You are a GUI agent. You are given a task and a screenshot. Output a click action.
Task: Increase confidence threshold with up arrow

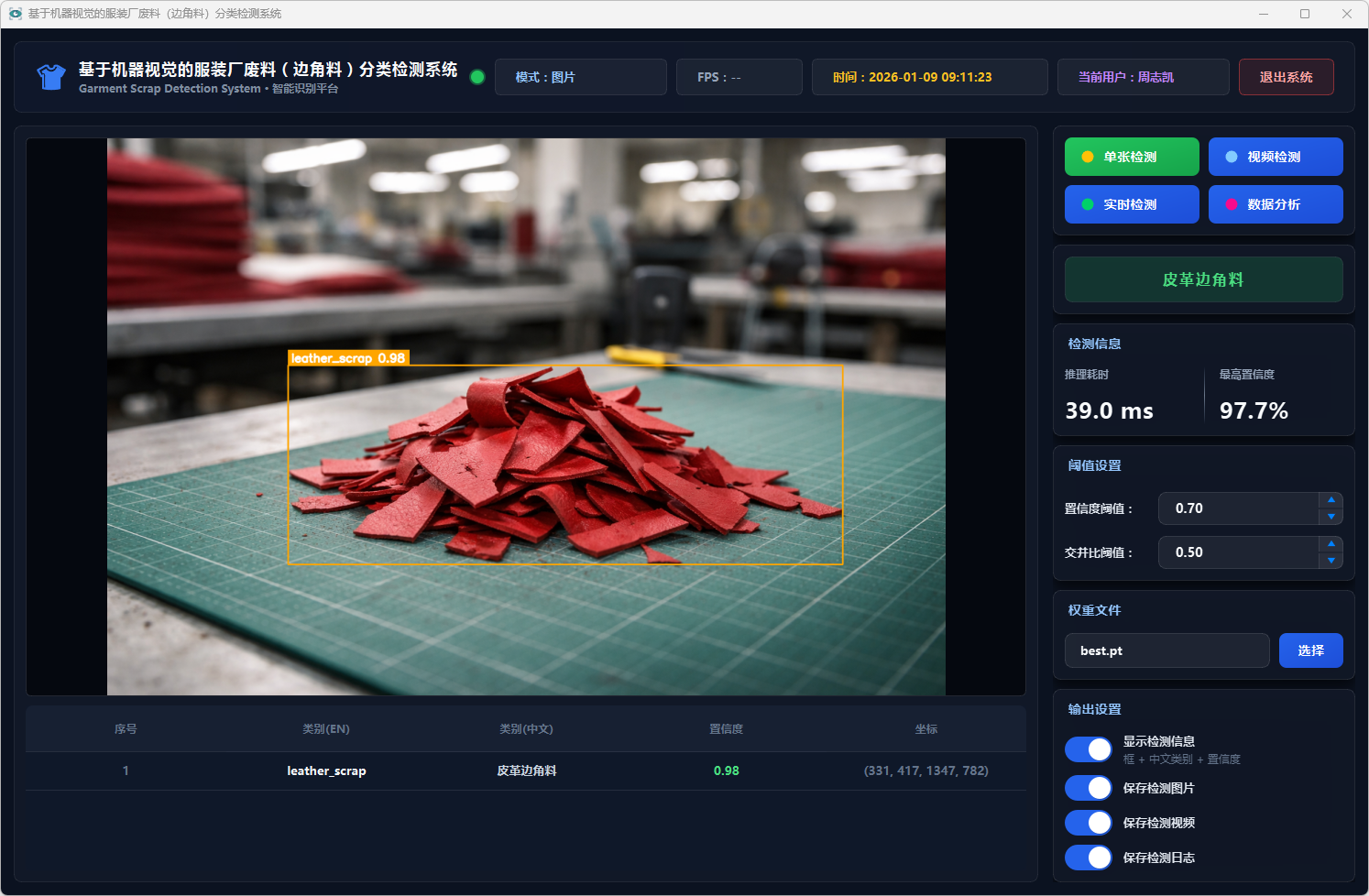pyautogui.click(x=1331, y=500)
